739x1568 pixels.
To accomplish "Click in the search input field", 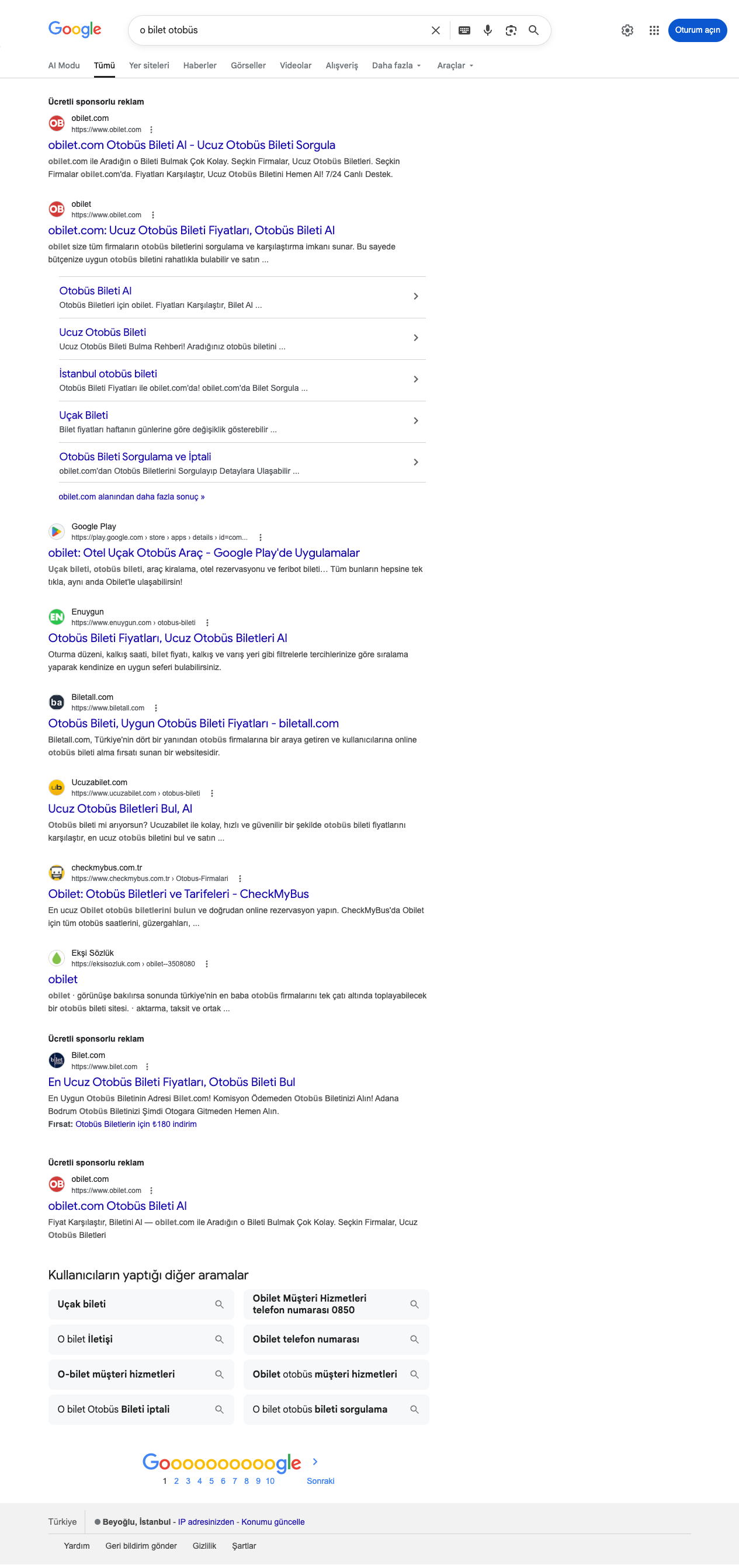I will pos(280,30).
